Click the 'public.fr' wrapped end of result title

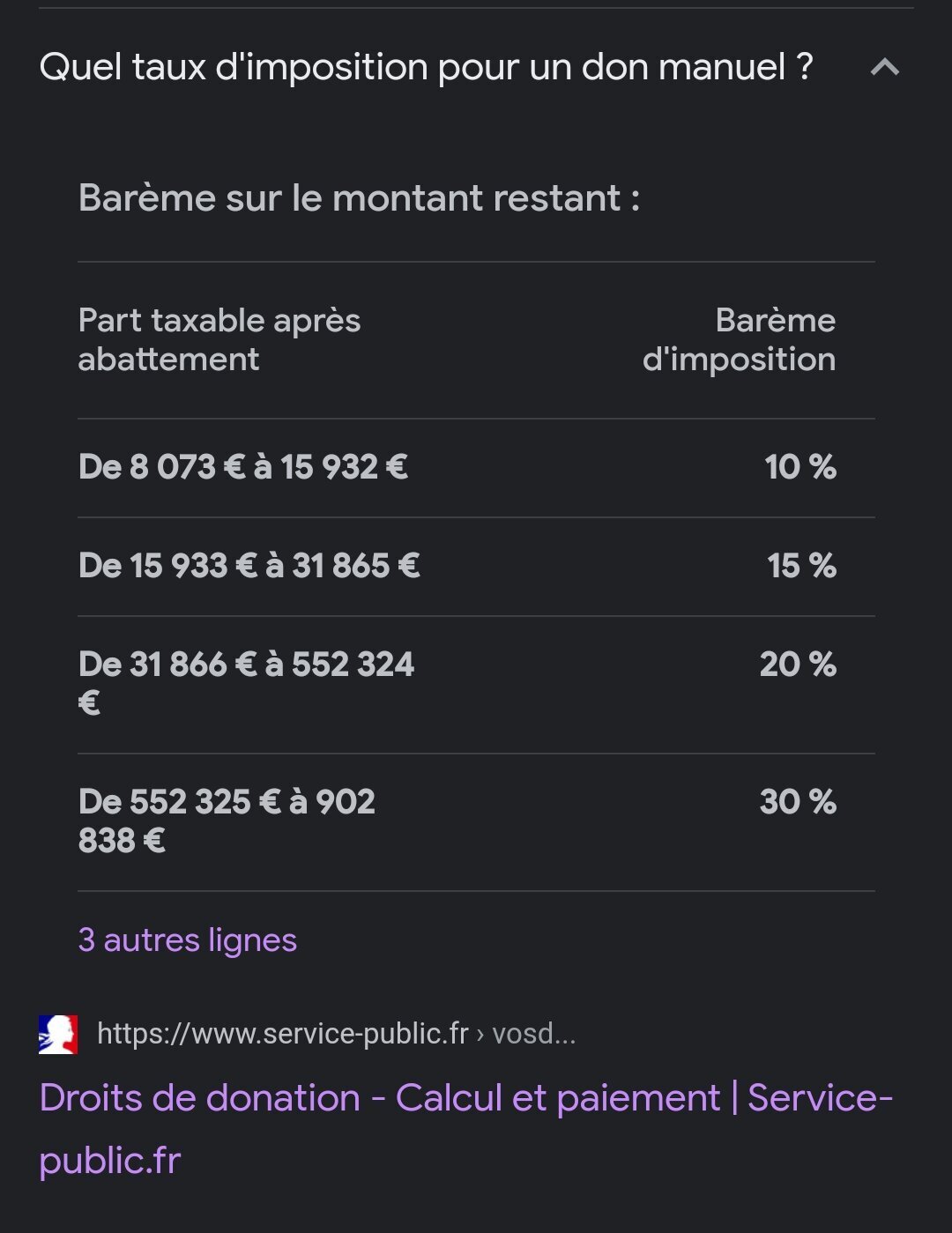click(110, 1161)
